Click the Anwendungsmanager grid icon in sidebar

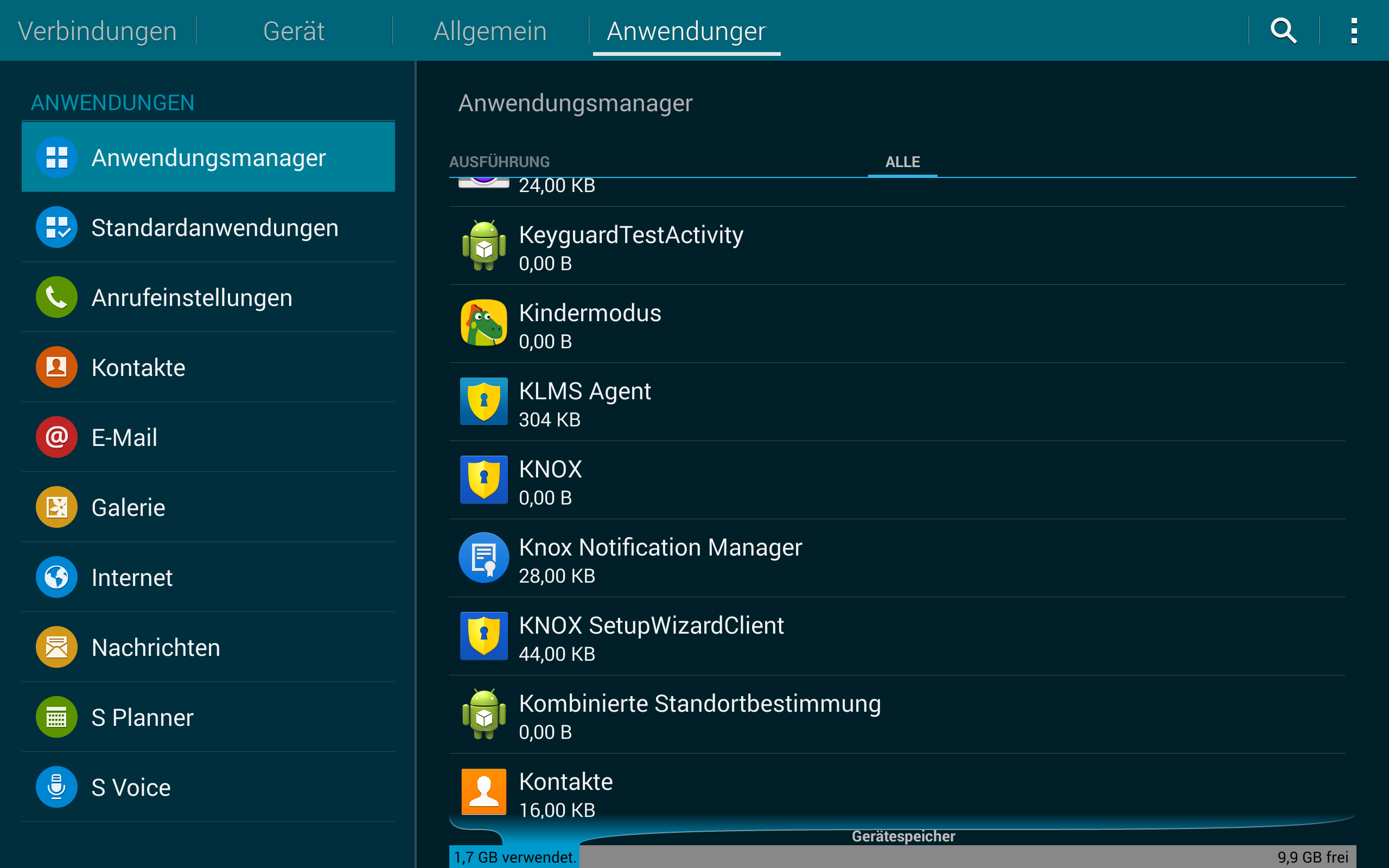pos(57,157)
